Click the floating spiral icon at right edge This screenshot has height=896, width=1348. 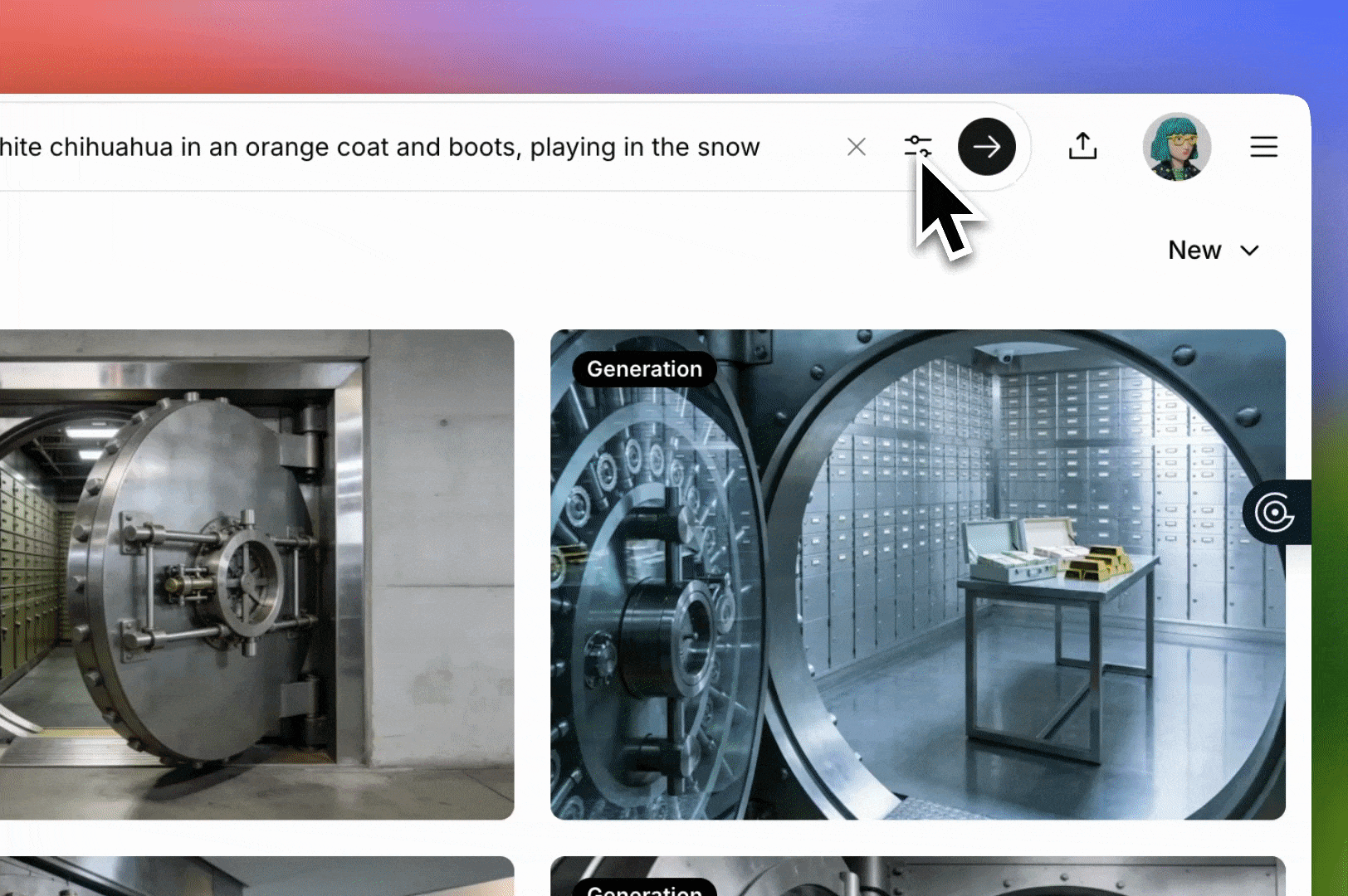pos(1275,512)
